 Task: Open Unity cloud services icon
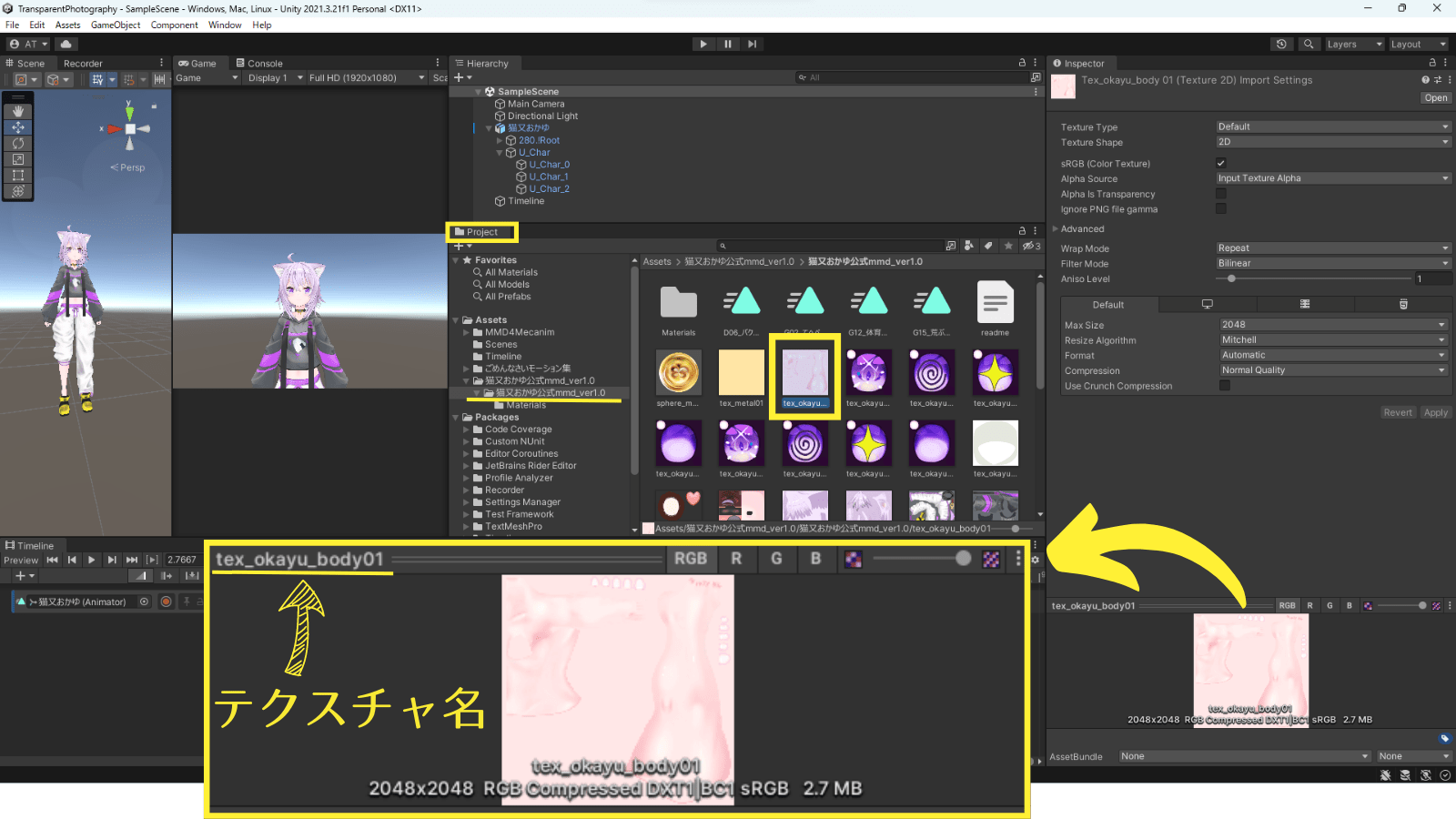(66, 44)
